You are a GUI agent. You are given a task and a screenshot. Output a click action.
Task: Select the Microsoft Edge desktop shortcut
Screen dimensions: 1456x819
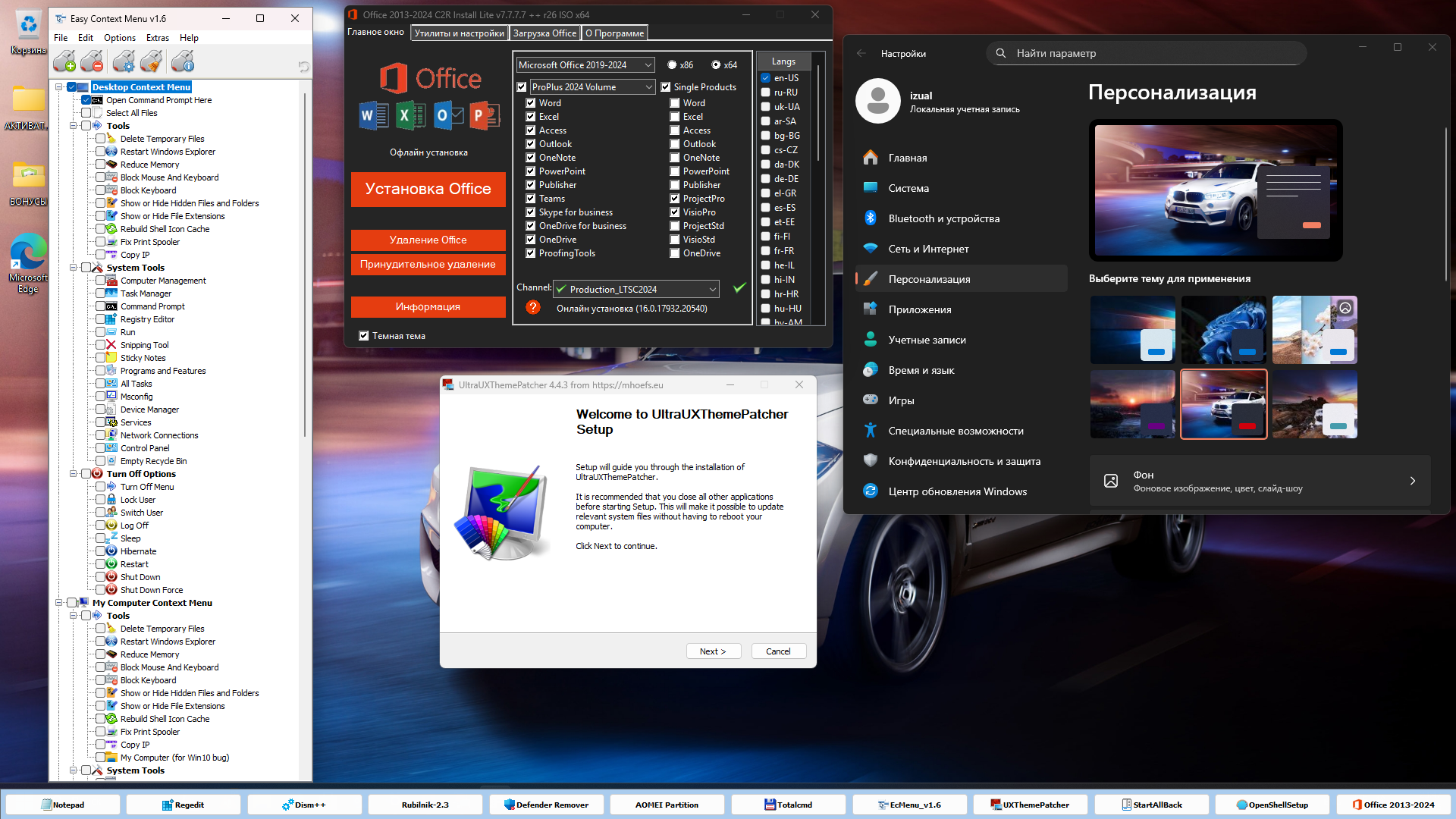28,263
